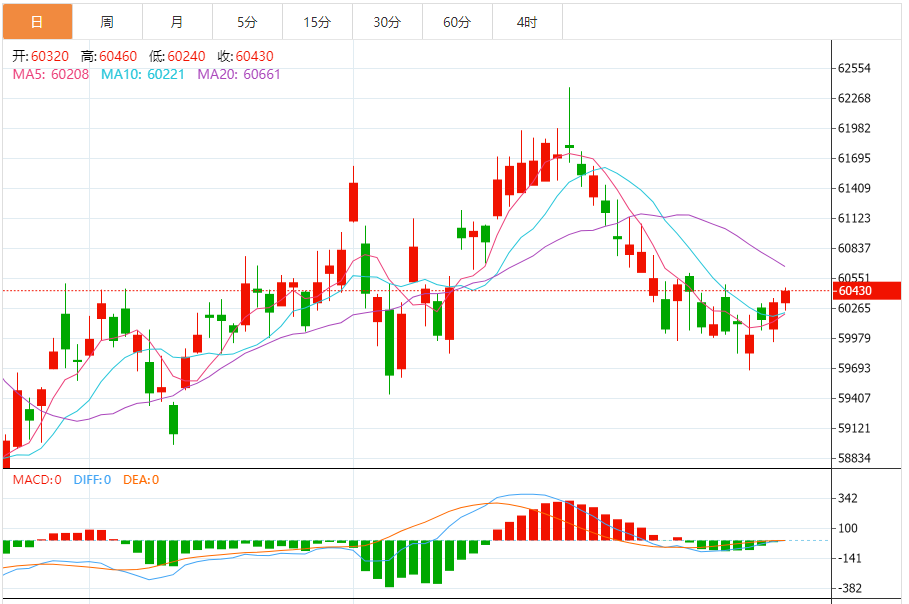Click the last red candlestick on the chart

click(x=786, y=297)
